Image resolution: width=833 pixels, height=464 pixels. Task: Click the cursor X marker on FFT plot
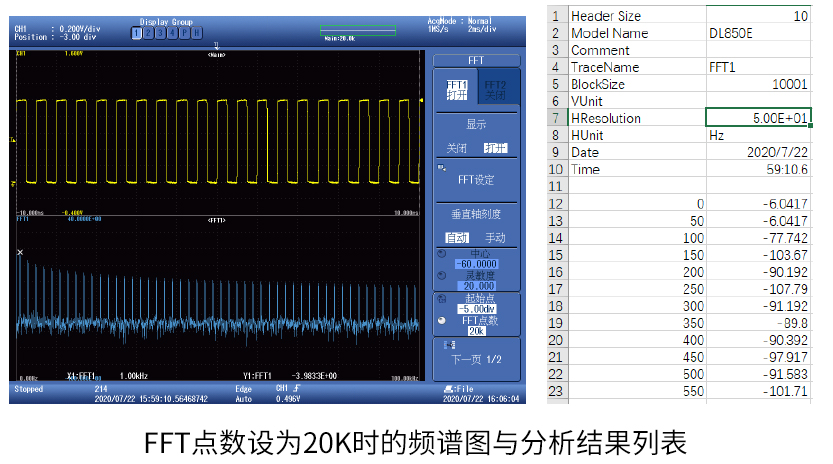[x=20, y=252]
